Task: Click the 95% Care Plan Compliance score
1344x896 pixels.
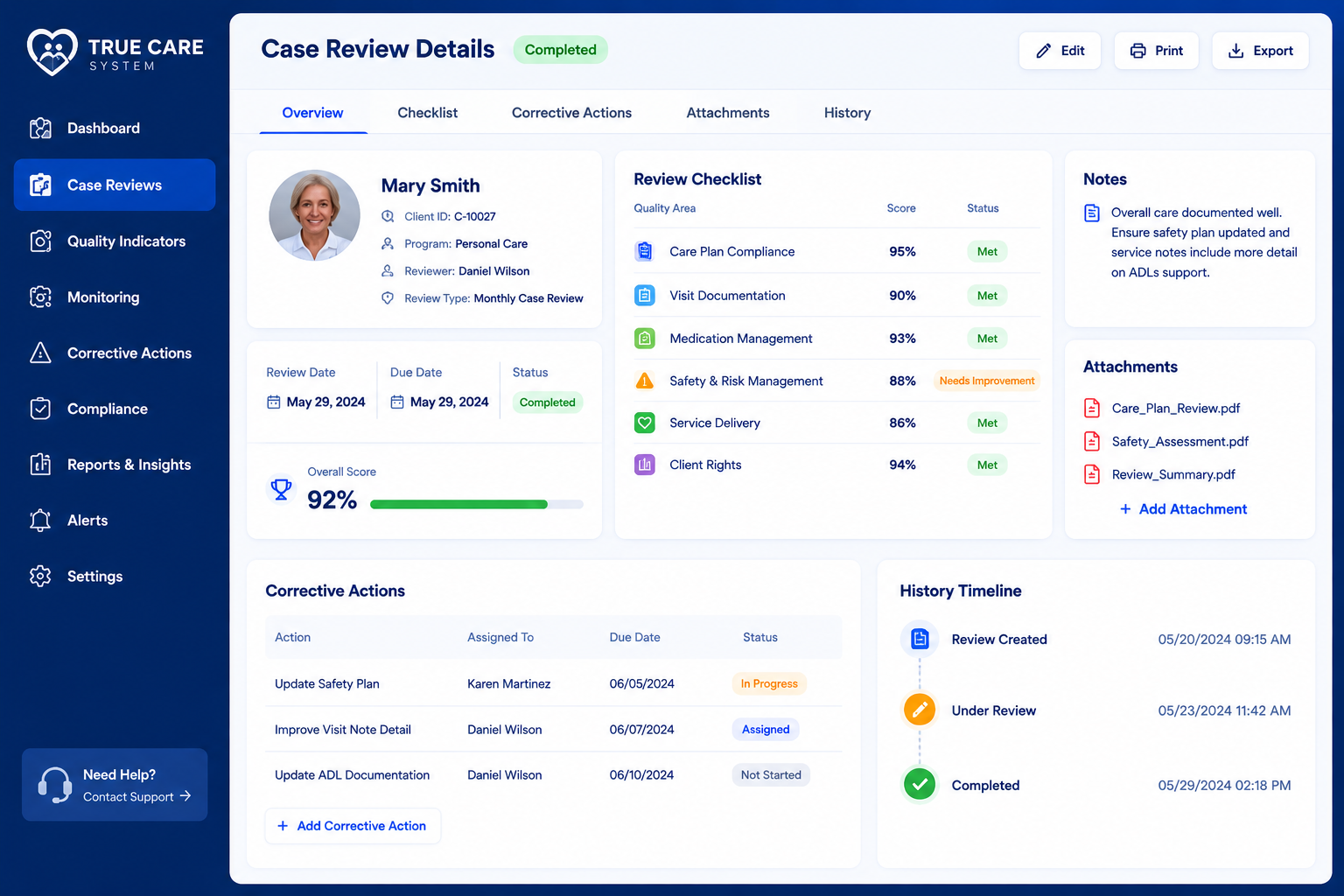Action: point(902,252)
